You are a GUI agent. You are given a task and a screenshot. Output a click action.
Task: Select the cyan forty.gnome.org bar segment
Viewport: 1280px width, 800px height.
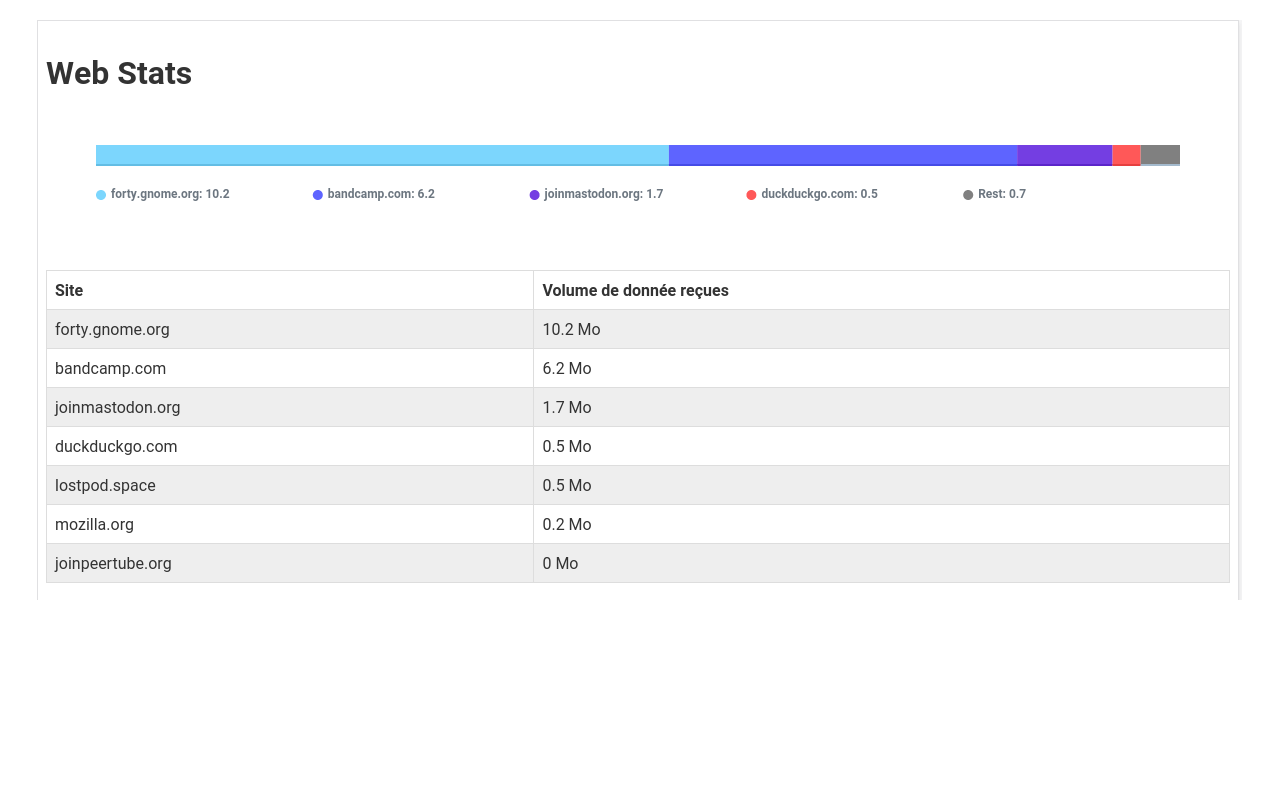(380, 155)
